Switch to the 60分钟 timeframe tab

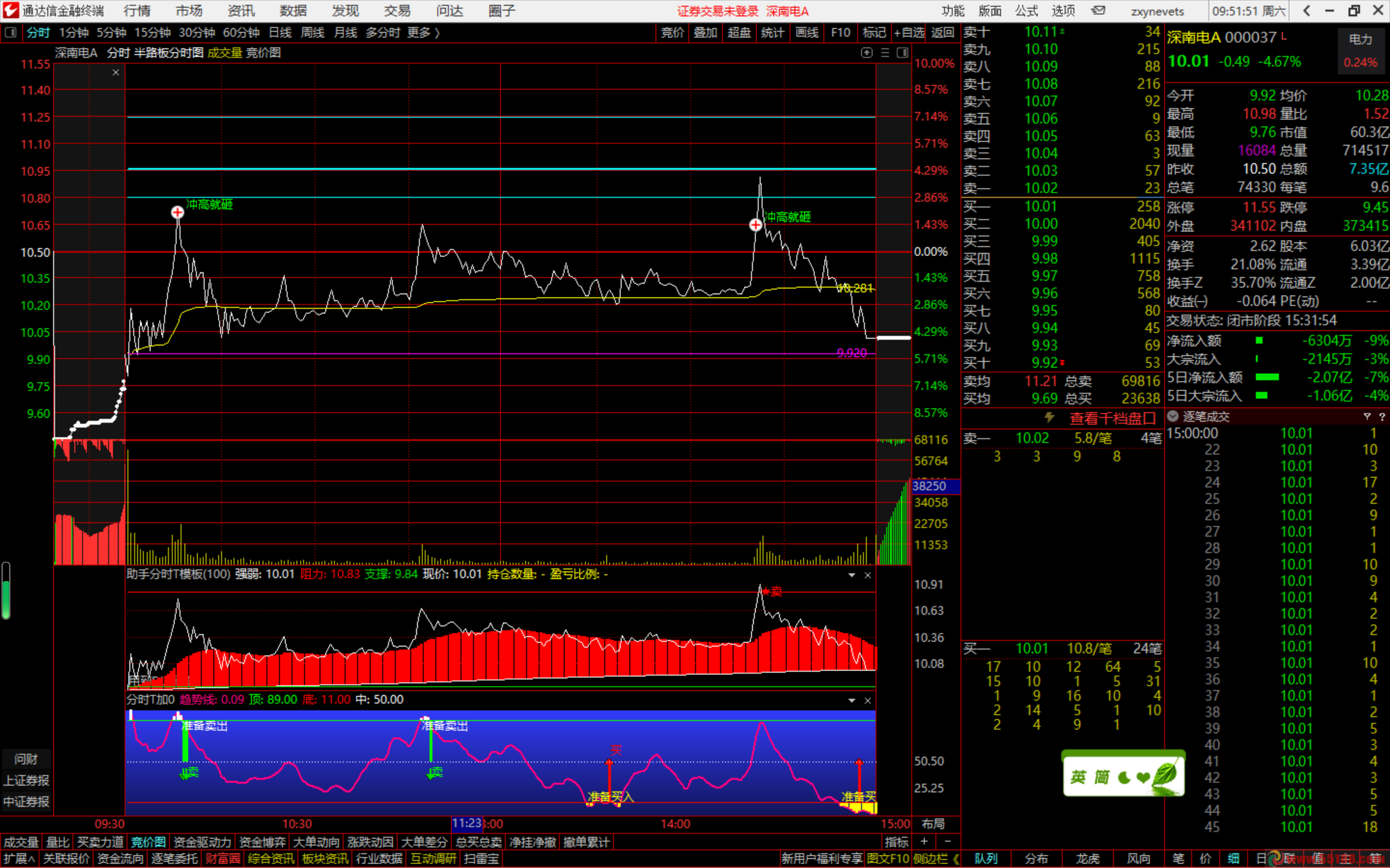point(241,33)
